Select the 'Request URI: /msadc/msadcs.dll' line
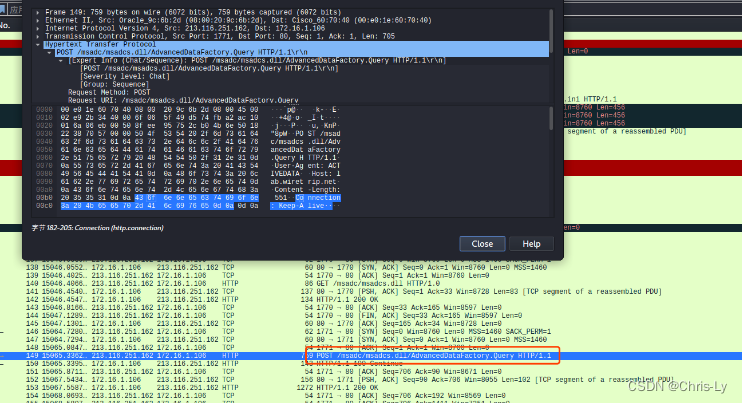 [183, 100]
